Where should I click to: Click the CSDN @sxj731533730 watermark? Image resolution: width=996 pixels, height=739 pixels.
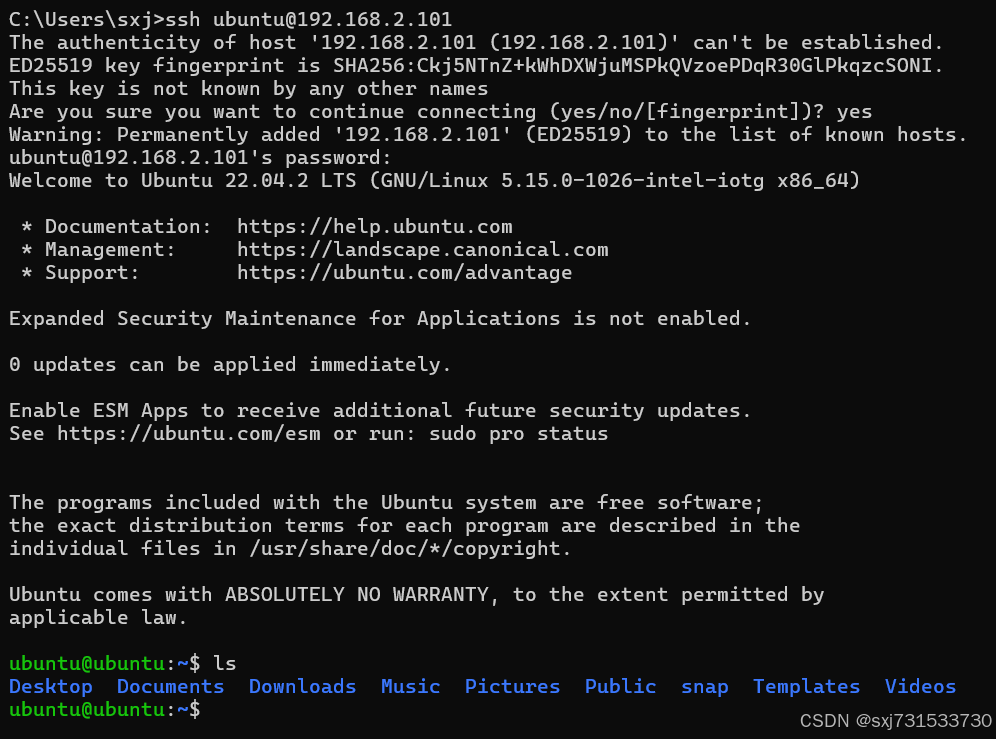click(910, 720)
